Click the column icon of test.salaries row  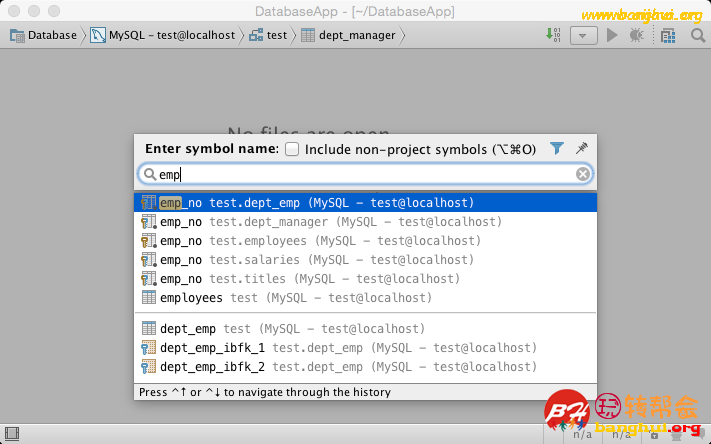(149, 260)
